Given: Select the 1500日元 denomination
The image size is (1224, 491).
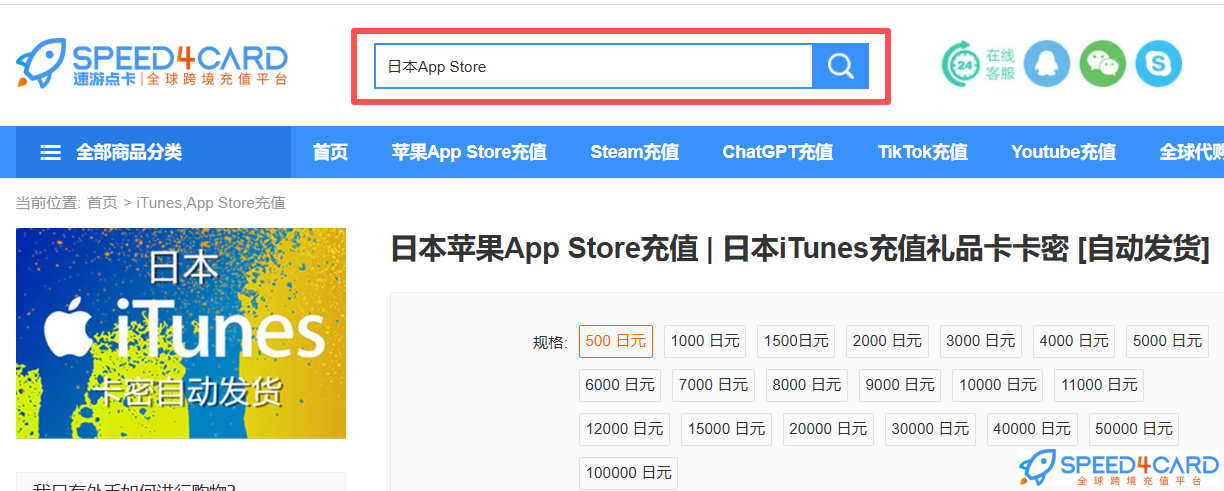Looking at the screenshot, I should click(x=796, y=341).
